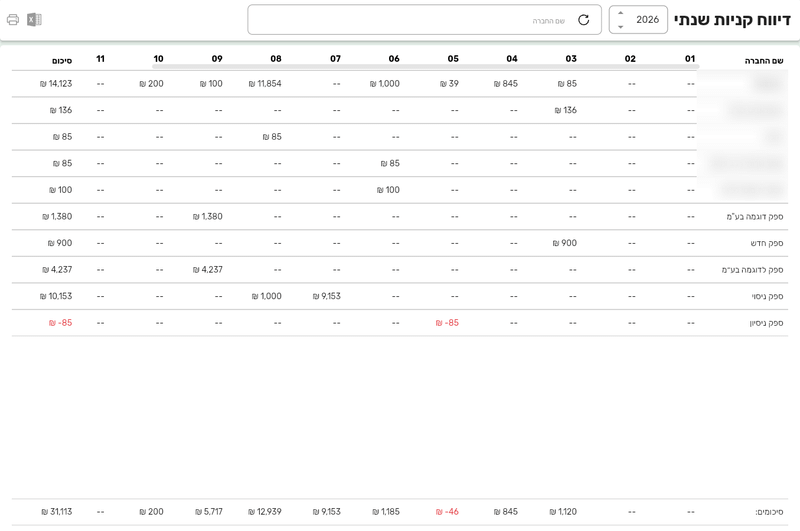This screenshot has height=531, width=800.
Task: Increase the year with up arrow
Action: (620, 13)
